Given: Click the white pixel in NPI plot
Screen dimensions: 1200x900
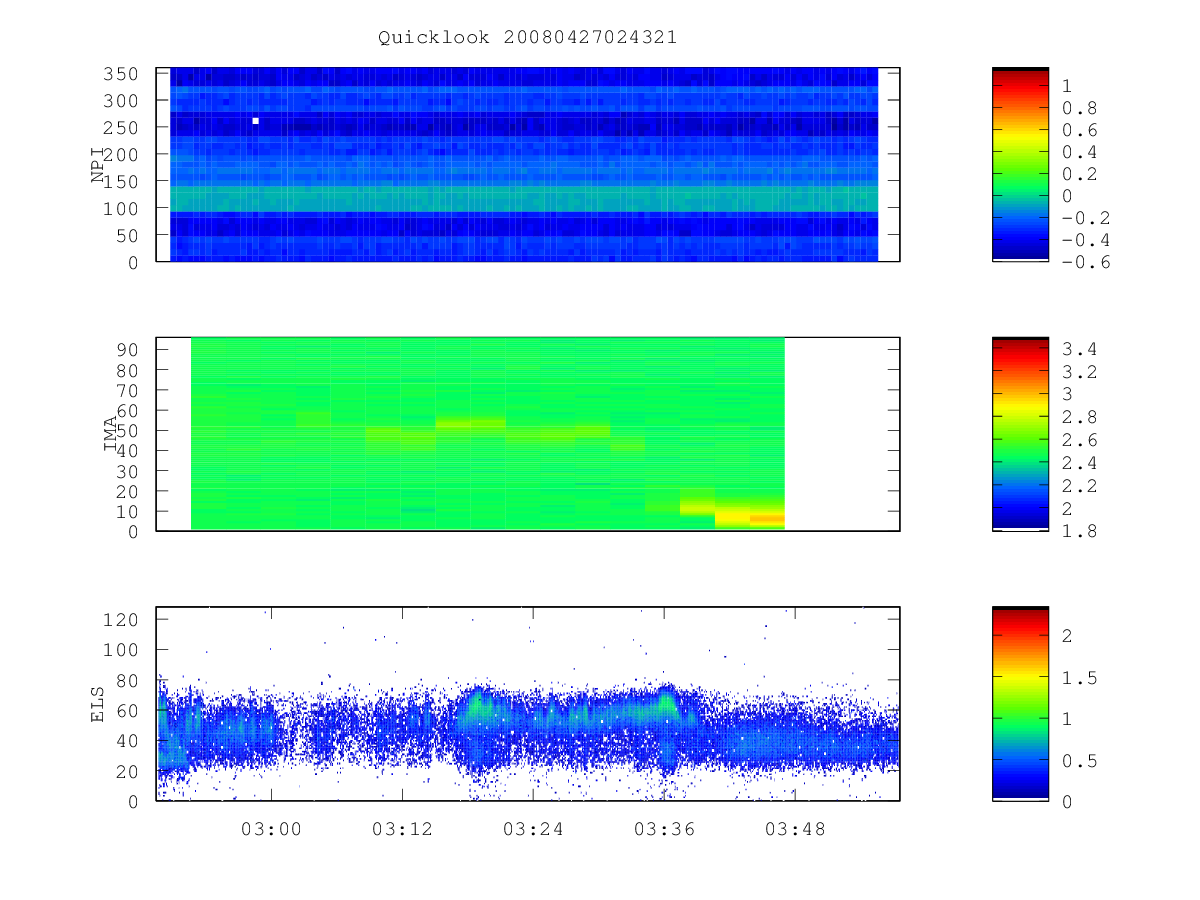Looking at the screenshot, I should 256,121.
